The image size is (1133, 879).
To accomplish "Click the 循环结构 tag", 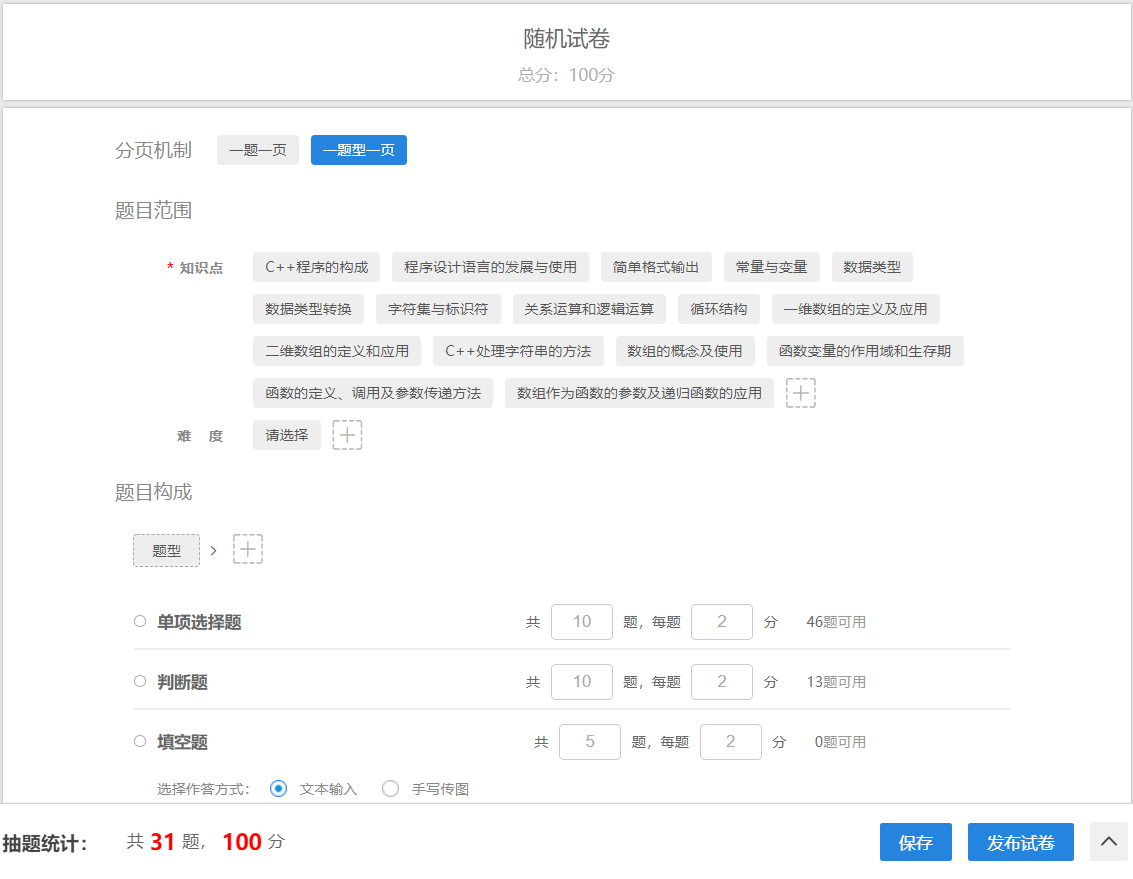I will coord(719,309).
